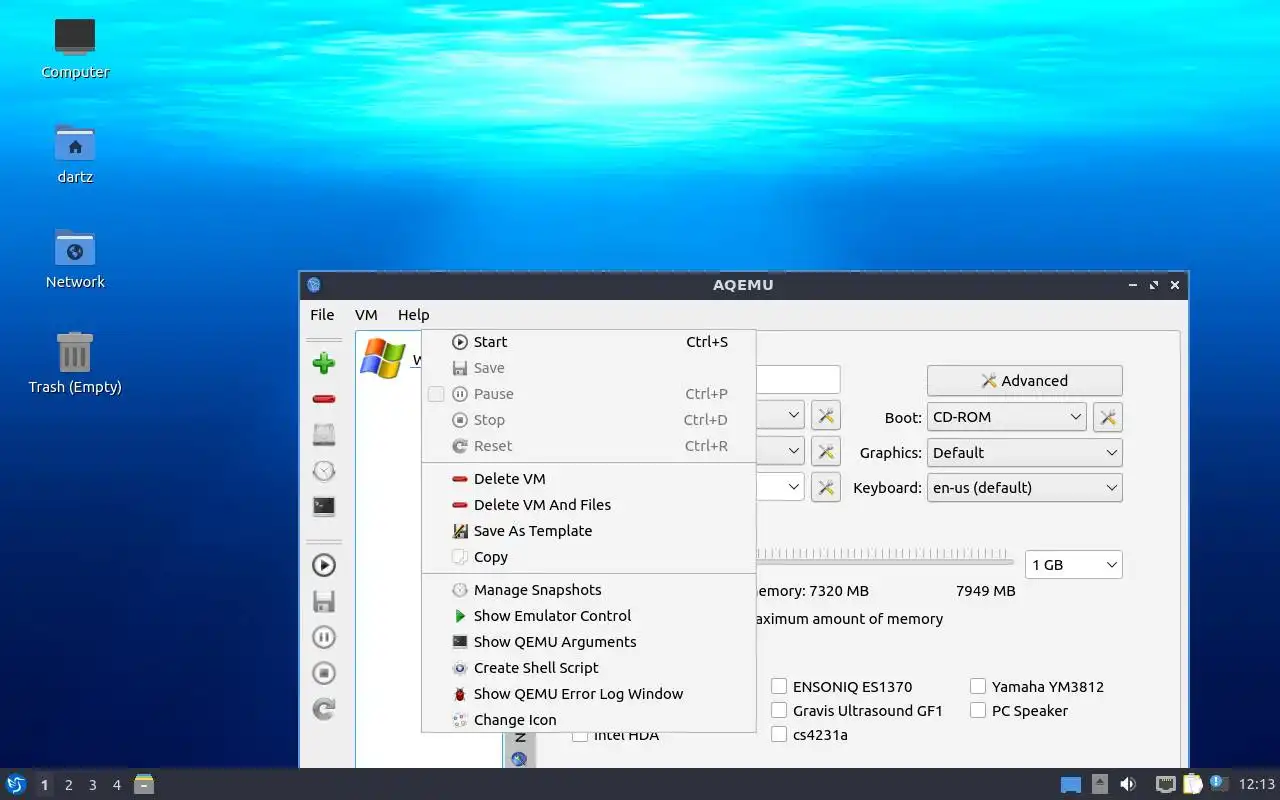Screen dimensions: 1280x800
Task: Choose Delete VM menu entry
Action: pos(588,479)
